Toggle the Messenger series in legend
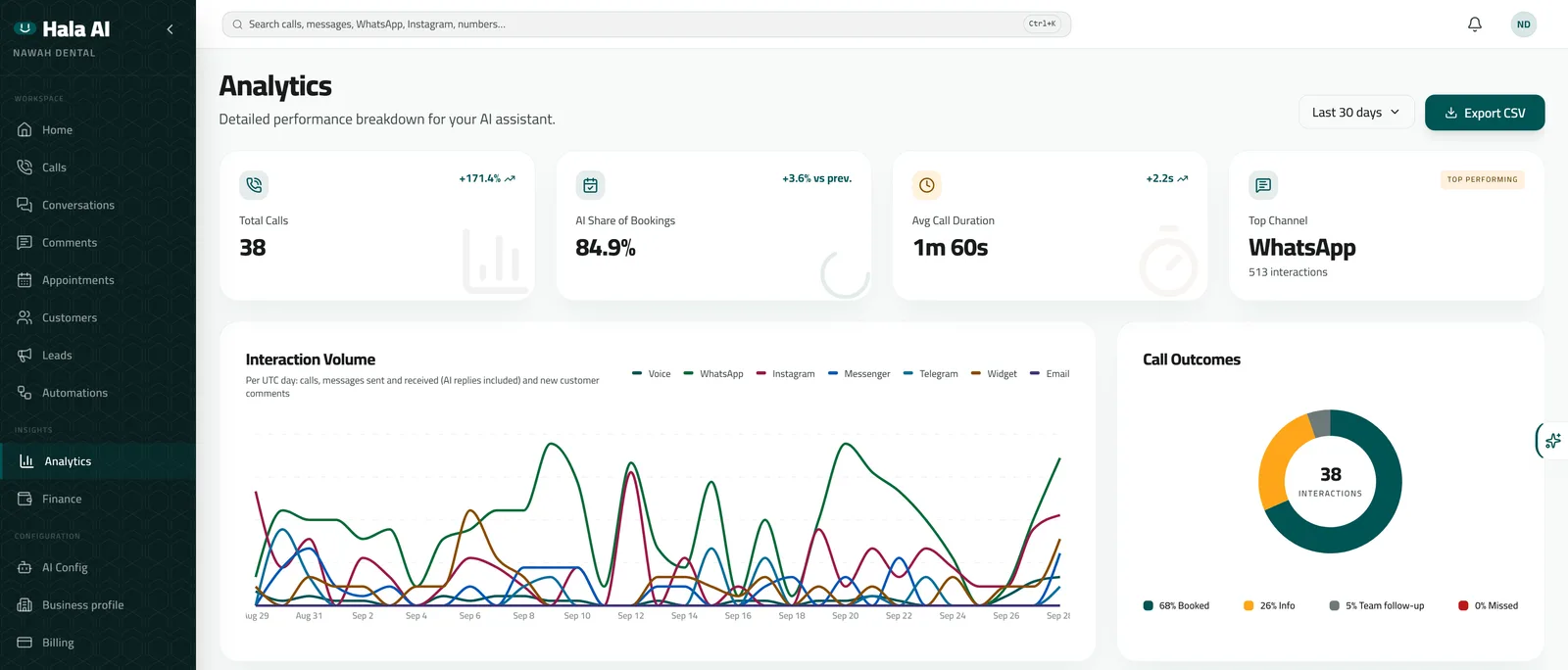Image resolution: width=1568 pixels, height=670 pixels. click(x=859, y=373)
